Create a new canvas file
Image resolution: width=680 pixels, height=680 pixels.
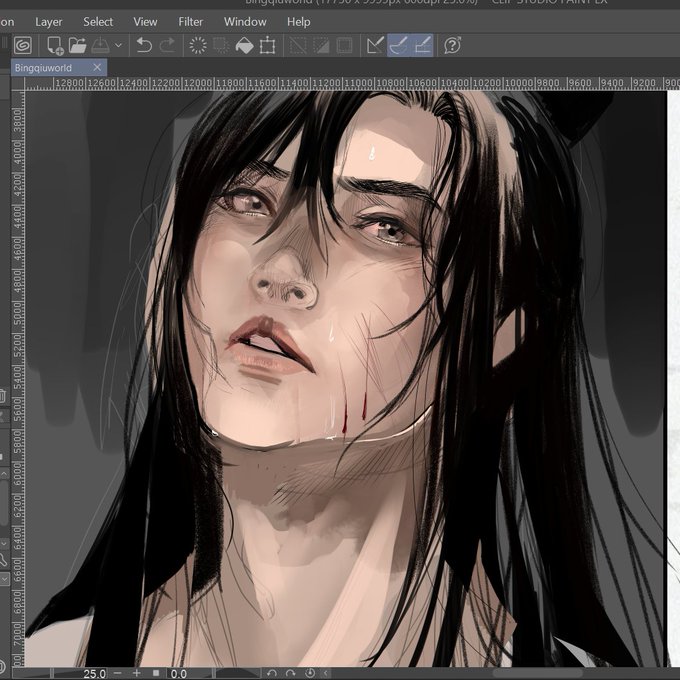click(x=55, y=45)
